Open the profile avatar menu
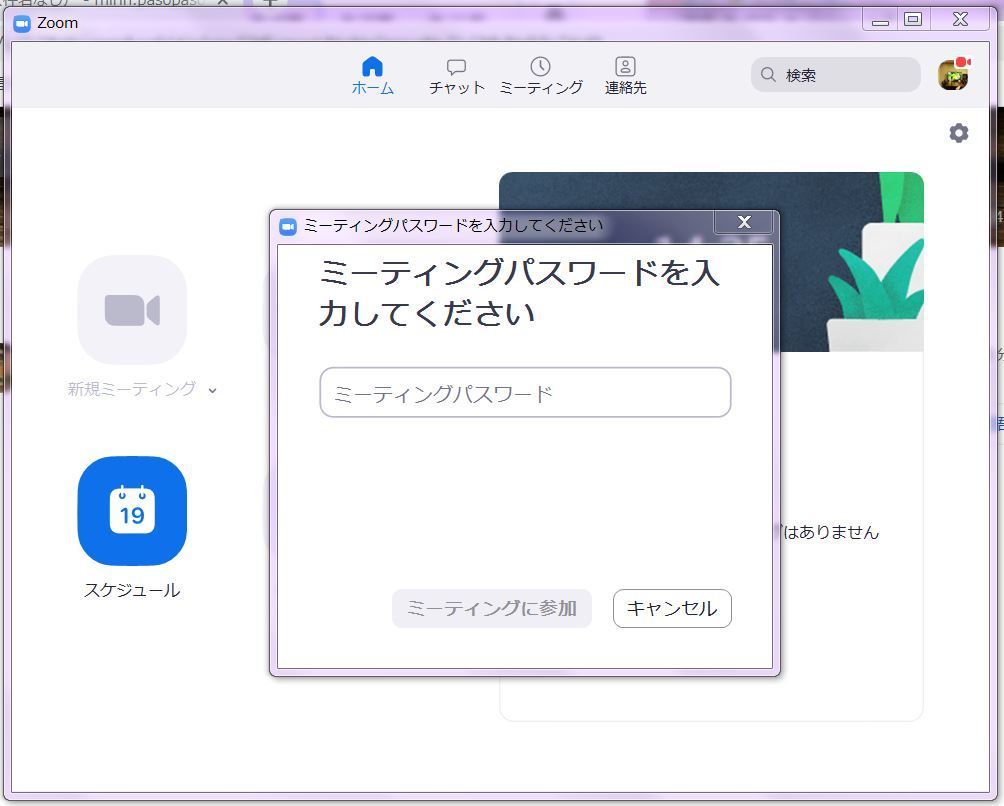Screen dimensions: 1004x806 coord(953,75)
